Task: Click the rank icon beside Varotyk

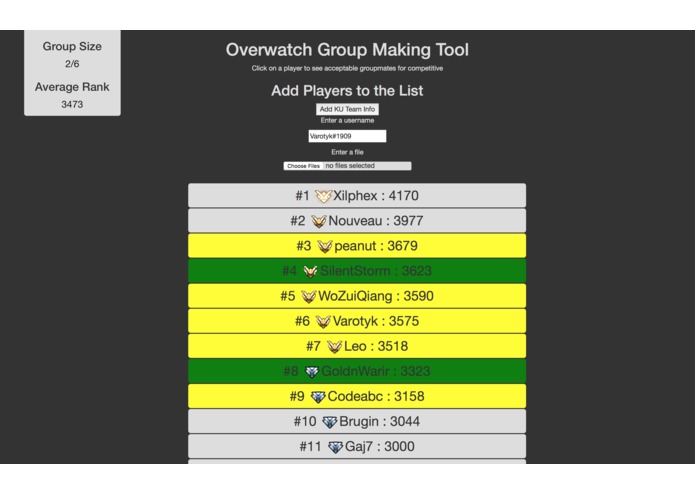Action: [323, 321]
